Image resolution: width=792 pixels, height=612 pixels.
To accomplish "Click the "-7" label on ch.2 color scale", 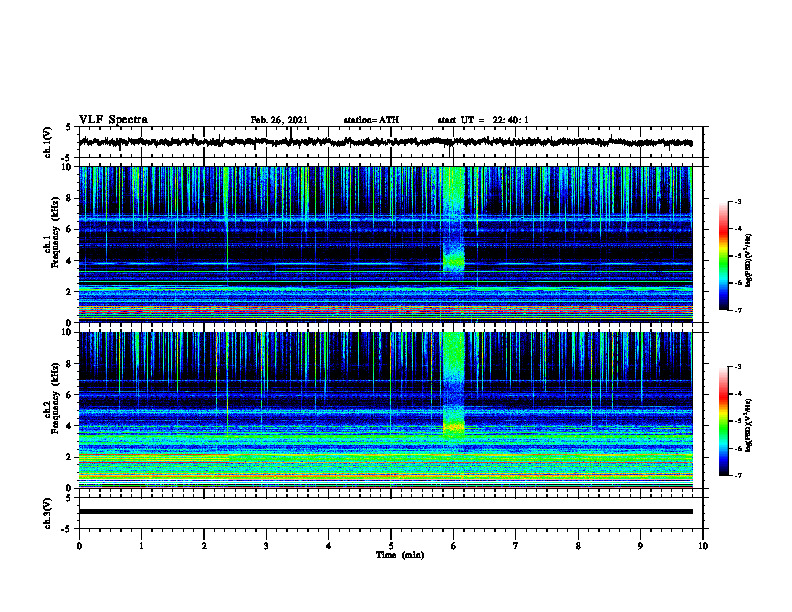I will [x=738, y=476].
